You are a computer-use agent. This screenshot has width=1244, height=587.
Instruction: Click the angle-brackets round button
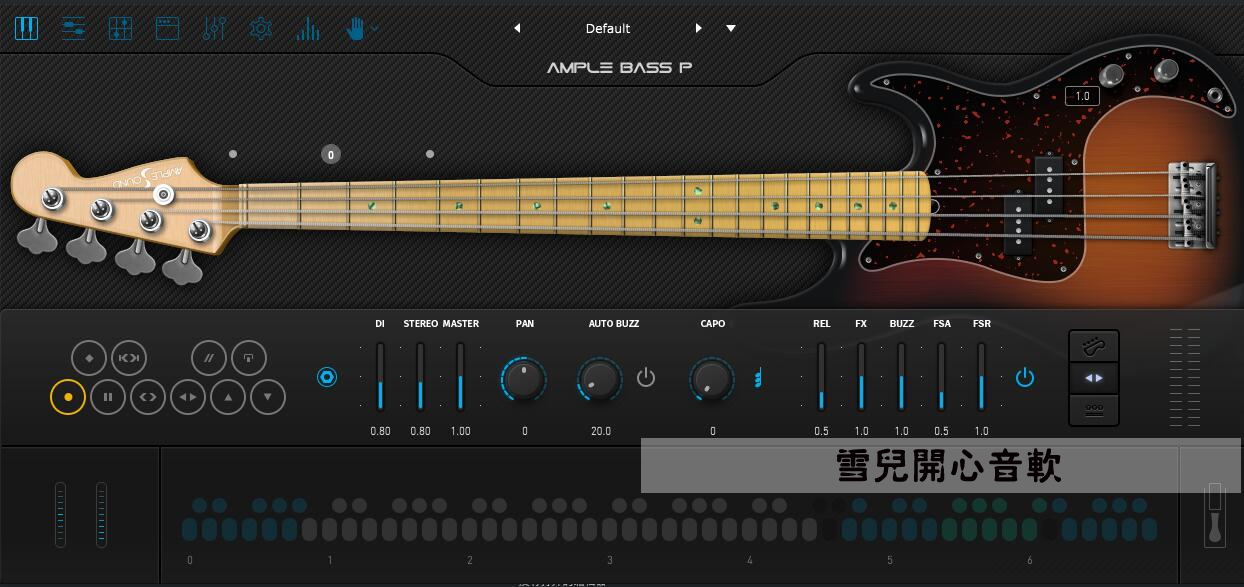coord(148,397)
